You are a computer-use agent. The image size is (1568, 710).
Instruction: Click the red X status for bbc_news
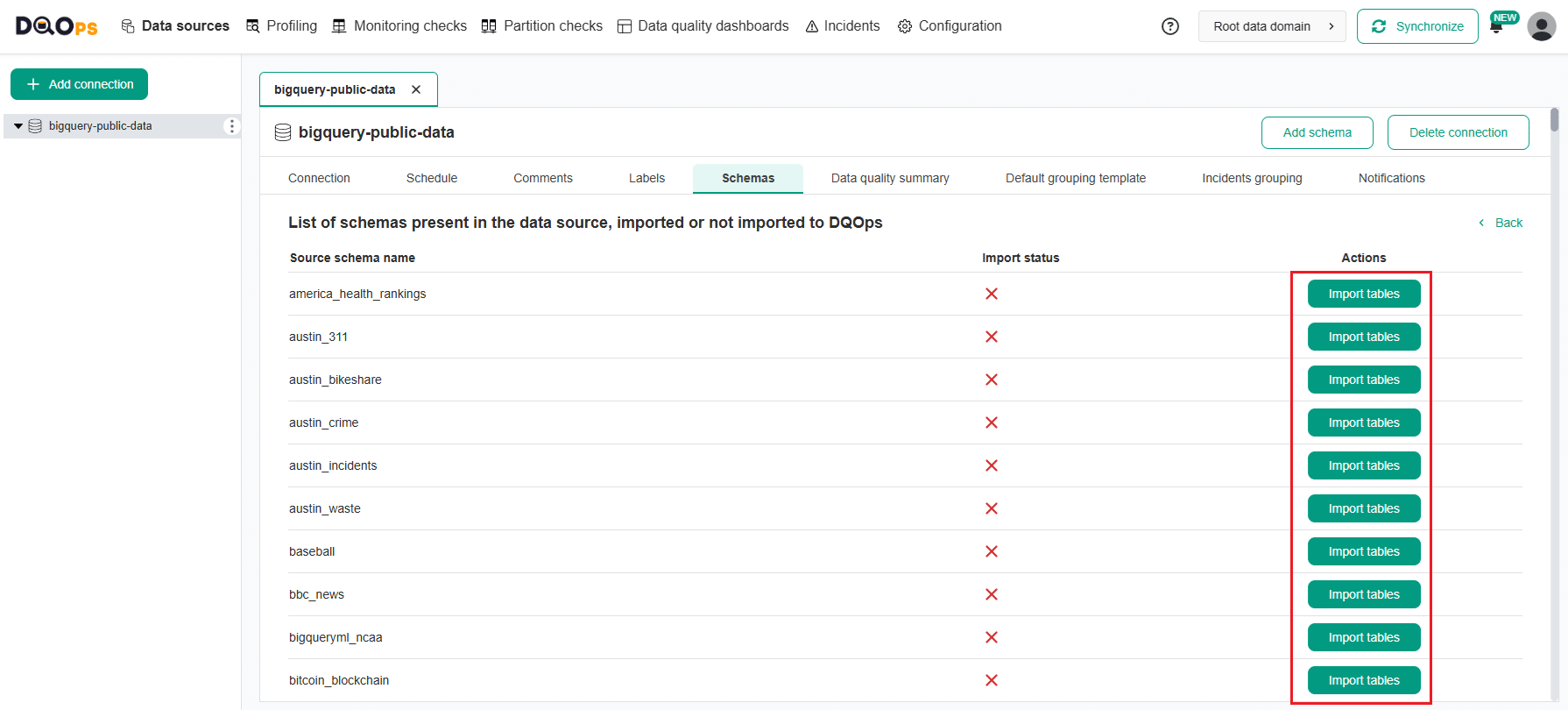pos(992,594)
